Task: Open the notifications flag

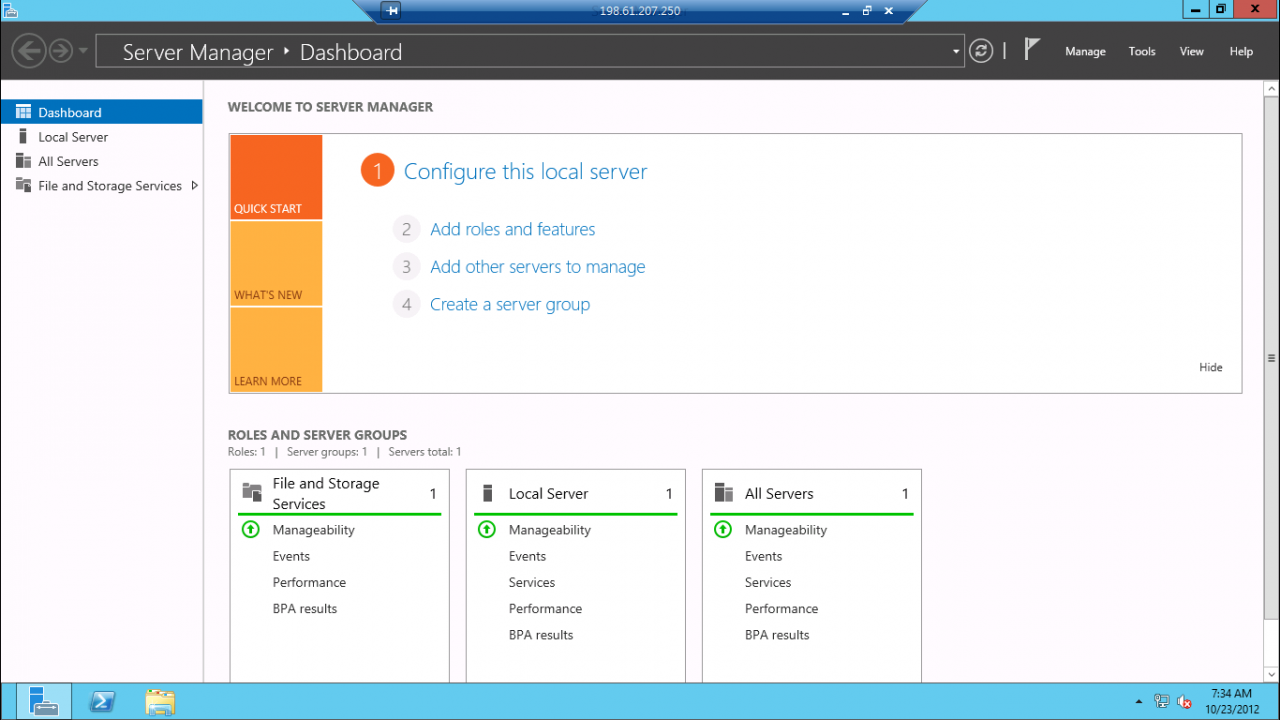Action: 1033,49
